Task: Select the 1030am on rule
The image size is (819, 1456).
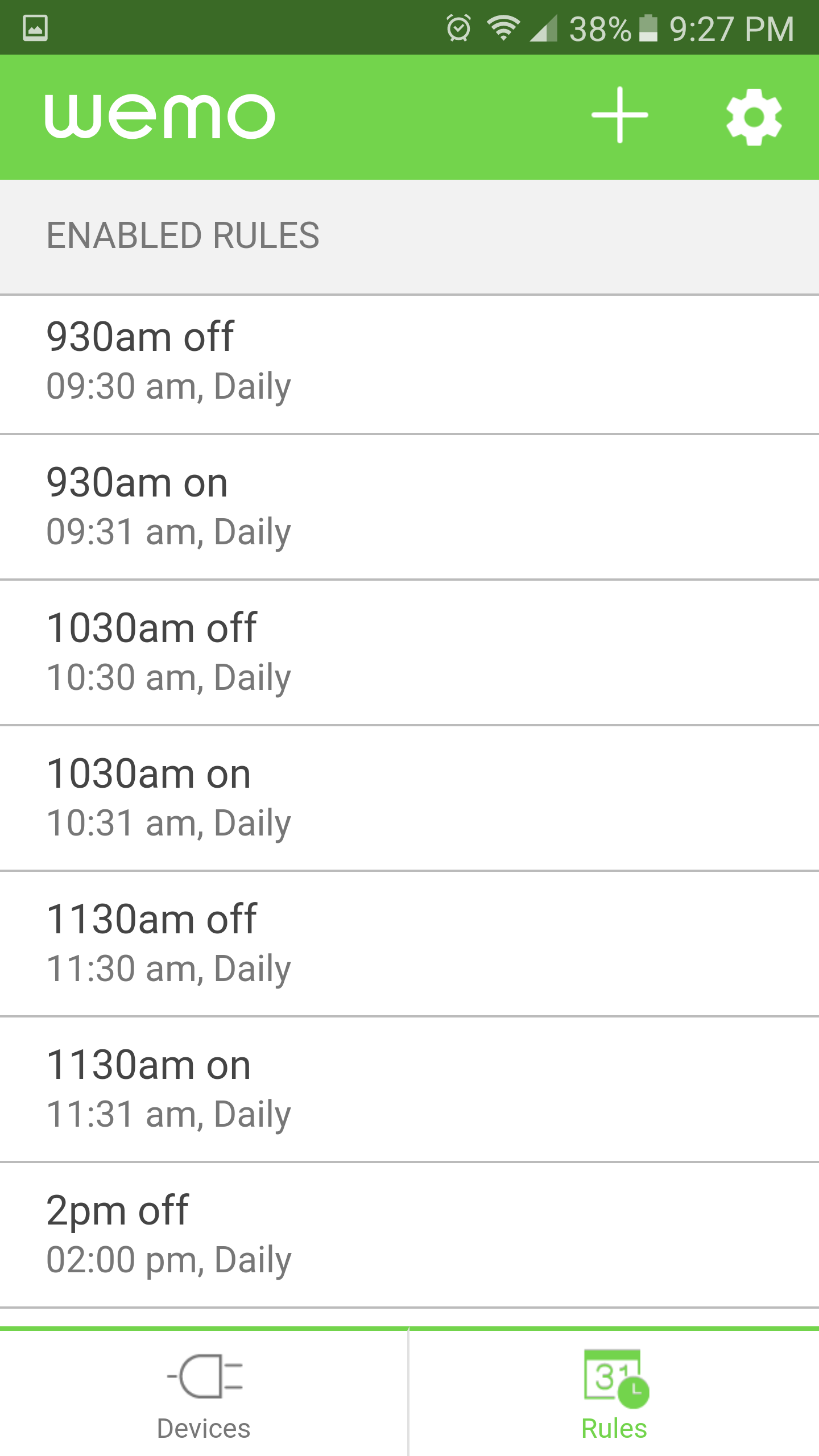Action: tap(409, 799)
